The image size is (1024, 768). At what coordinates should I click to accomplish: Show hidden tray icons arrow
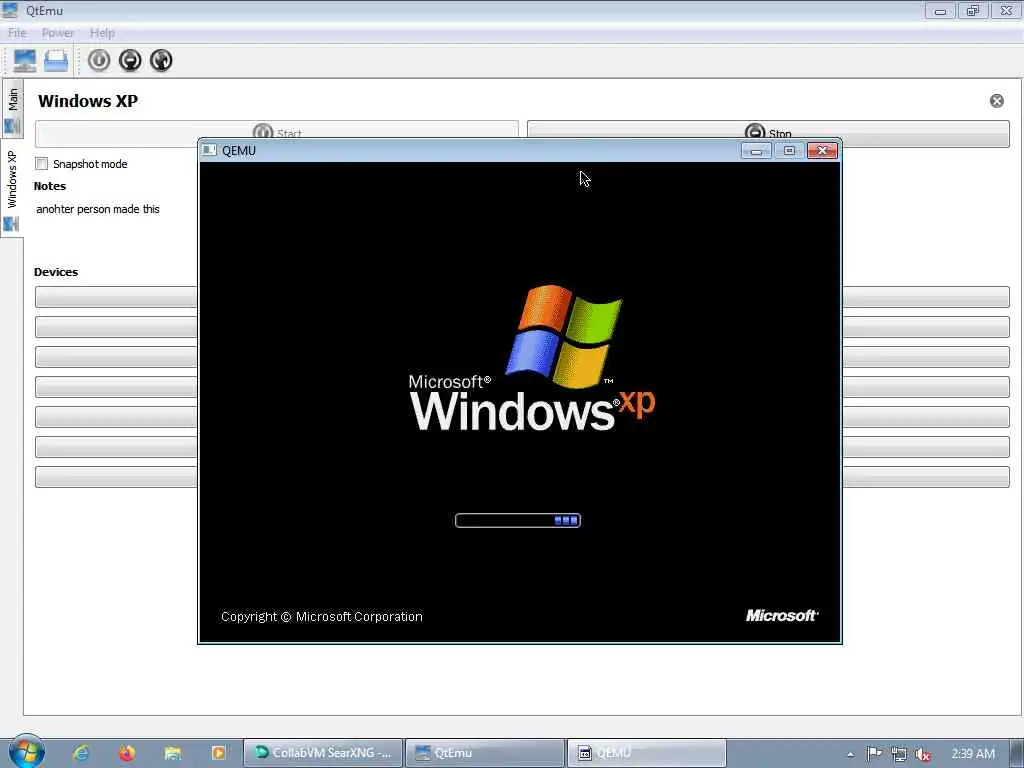coord(850,754)
